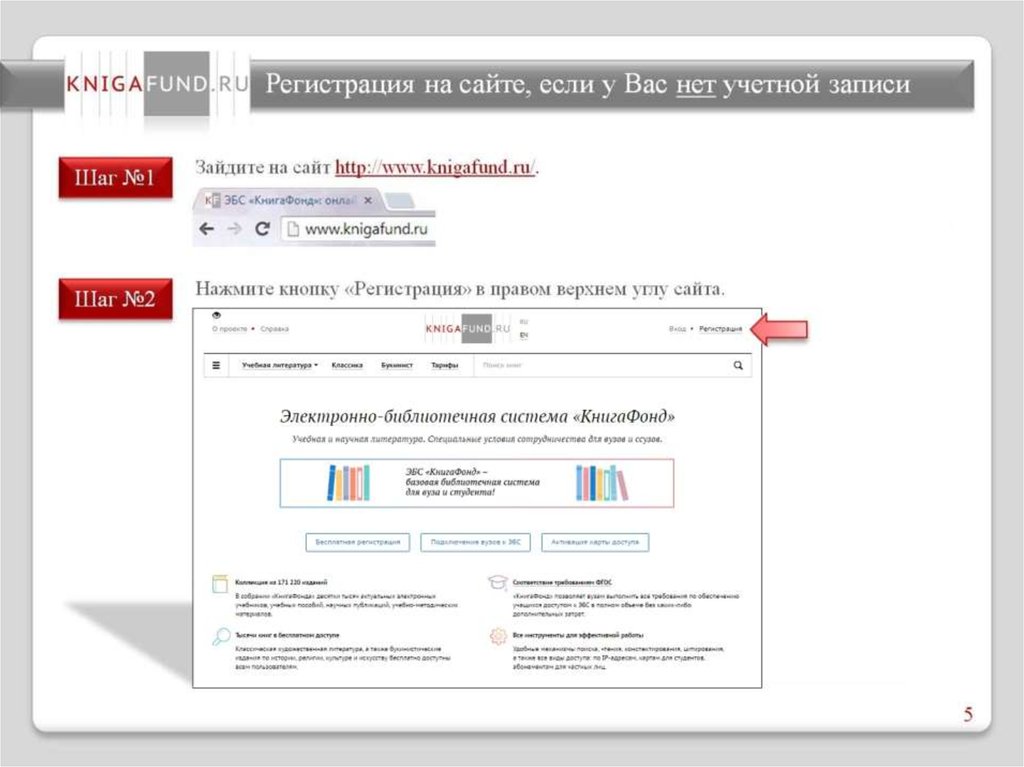
Task: Close the ЭБС «КнигаФонд» browser tab
Action: click(x=368, y=201)
